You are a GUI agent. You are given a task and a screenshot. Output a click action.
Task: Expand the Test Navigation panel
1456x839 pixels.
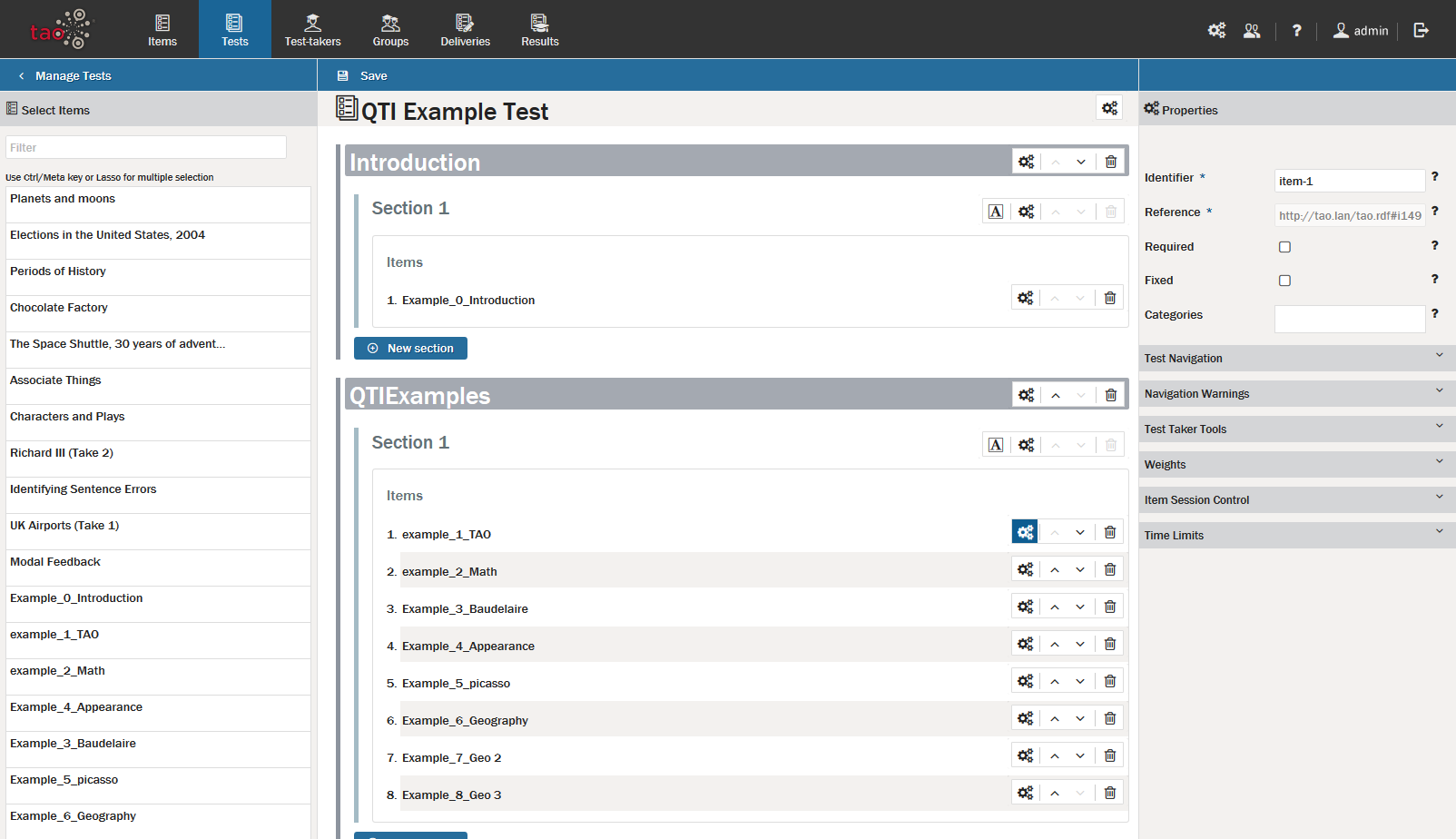tap(1296, 358)
